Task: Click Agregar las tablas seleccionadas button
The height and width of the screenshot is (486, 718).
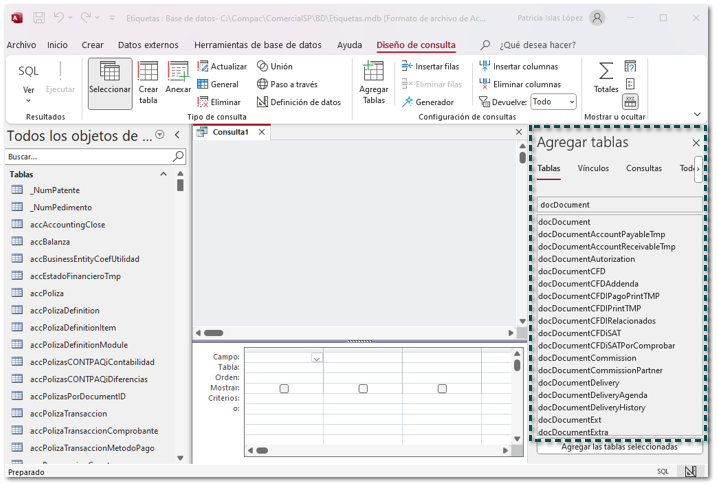Action: tap(618, 447)
